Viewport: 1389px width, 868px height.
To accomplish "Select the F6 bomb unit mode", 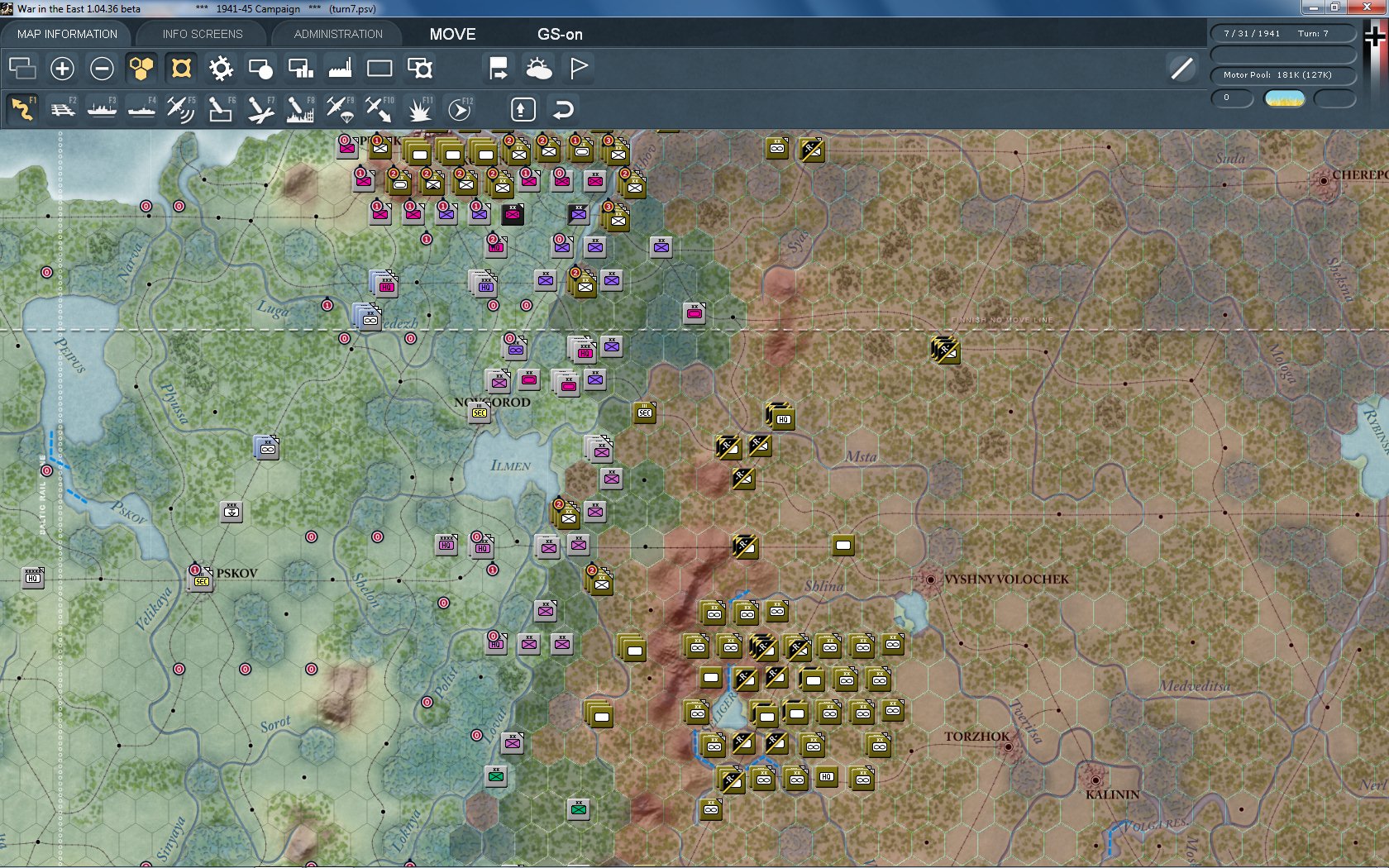I will point(221,109).
